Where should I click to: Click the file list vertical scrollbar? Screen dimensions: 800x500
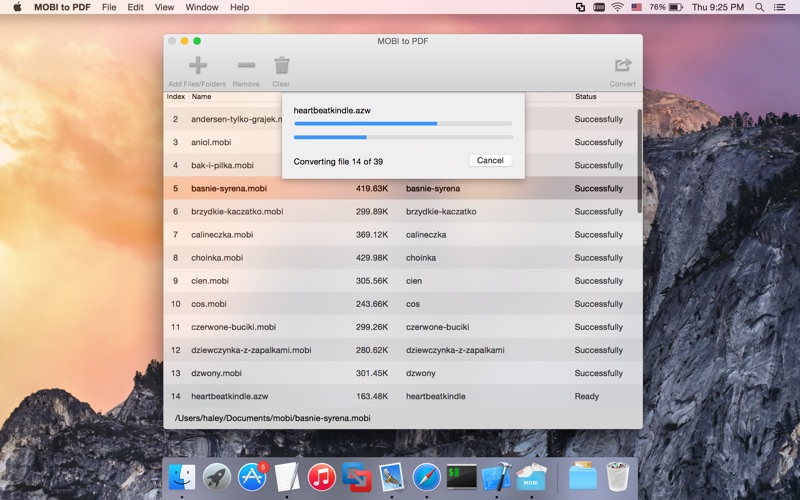click(639, 161)
